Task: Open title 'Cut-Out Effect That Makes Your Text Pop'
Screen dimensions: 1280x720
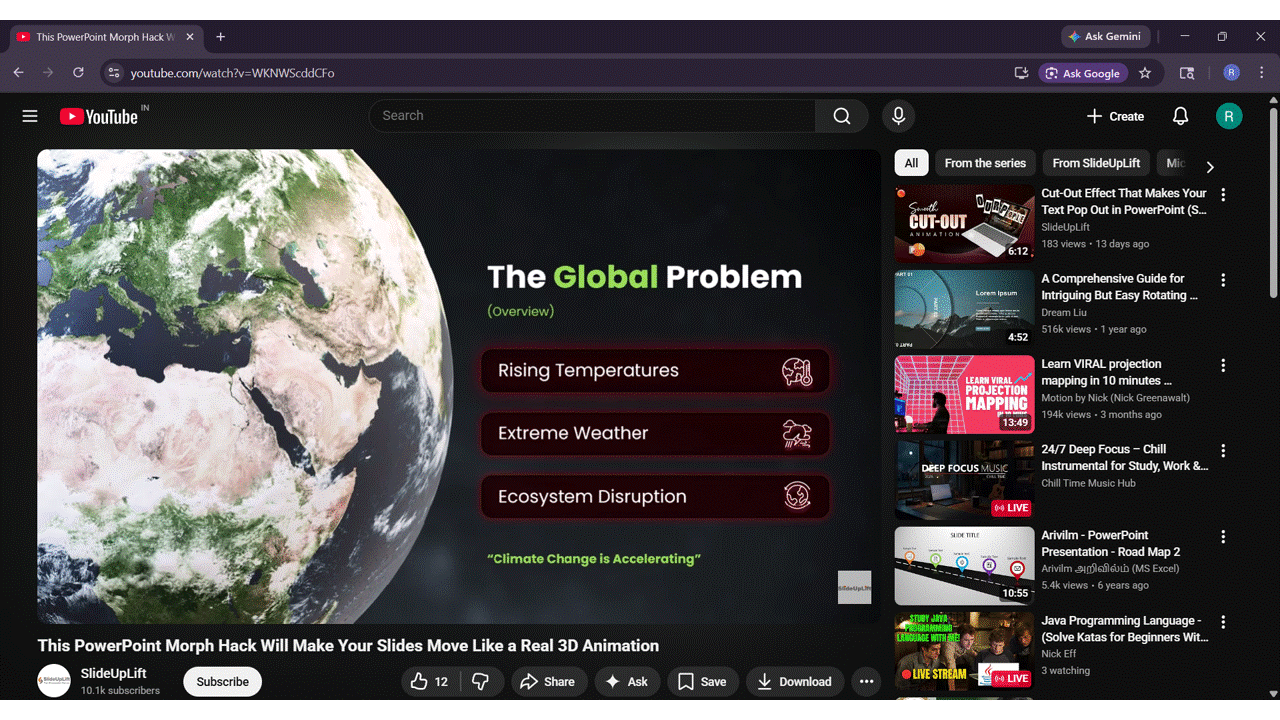Action: point(1124,202)
